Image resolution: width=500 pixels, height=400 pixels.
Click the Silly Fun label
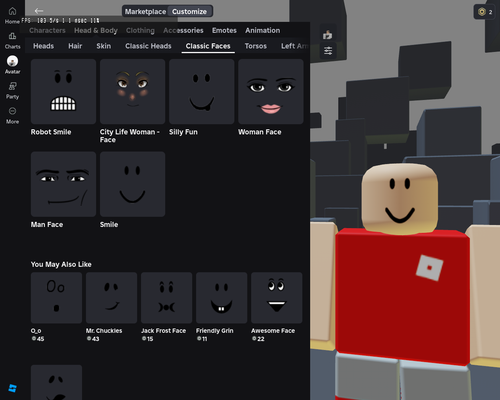coord(183,132)
